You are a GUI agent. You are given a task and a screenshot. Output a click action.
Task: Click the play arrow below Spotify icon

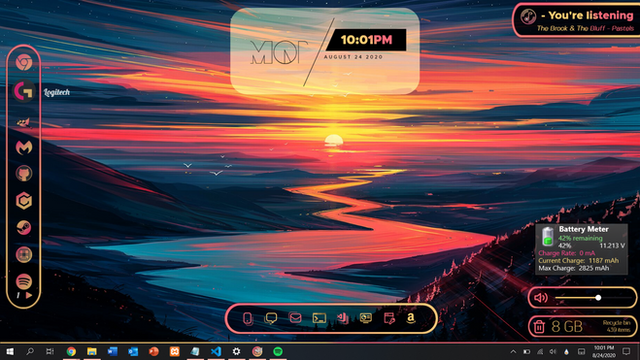(29, 295)
